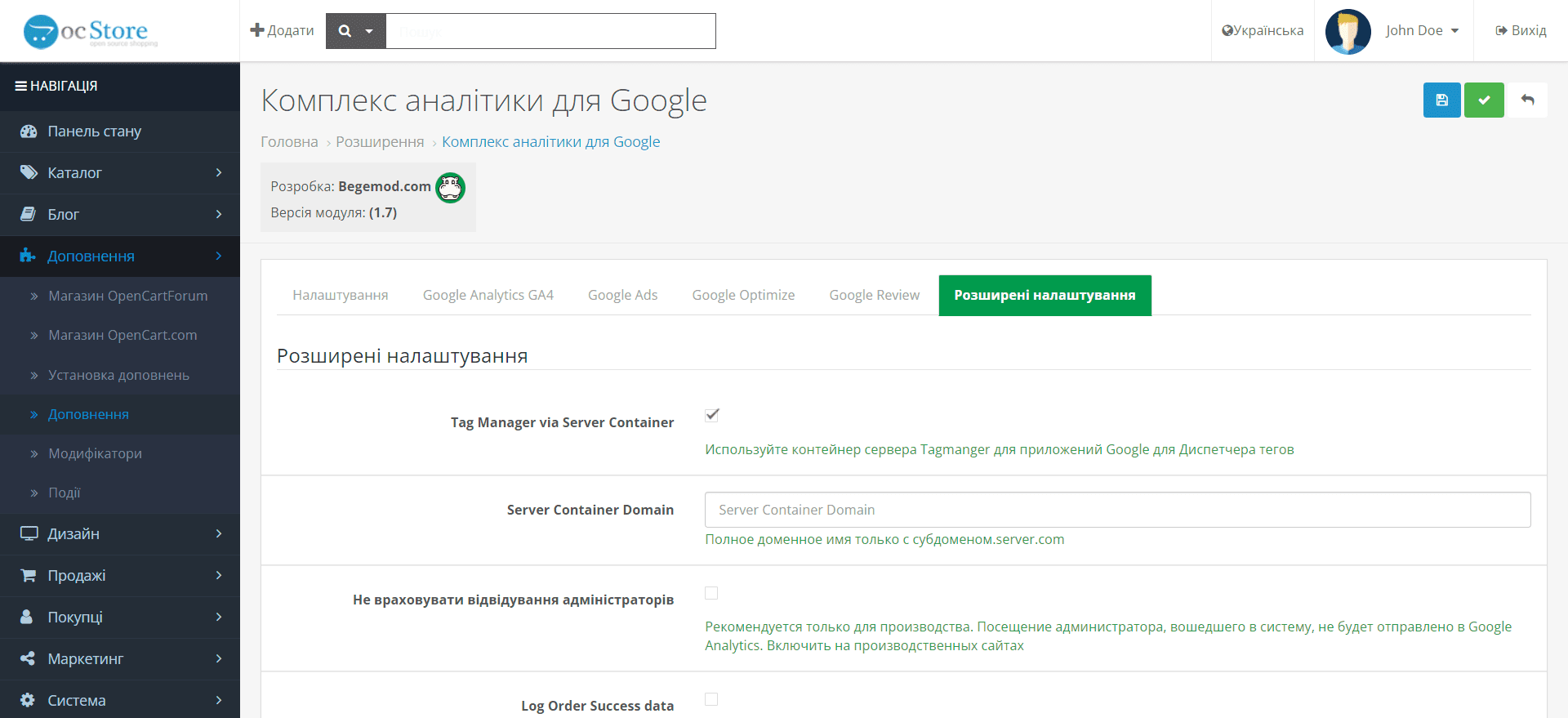
Task: Switch to the Google Review tab
Action: pos(875,295)
